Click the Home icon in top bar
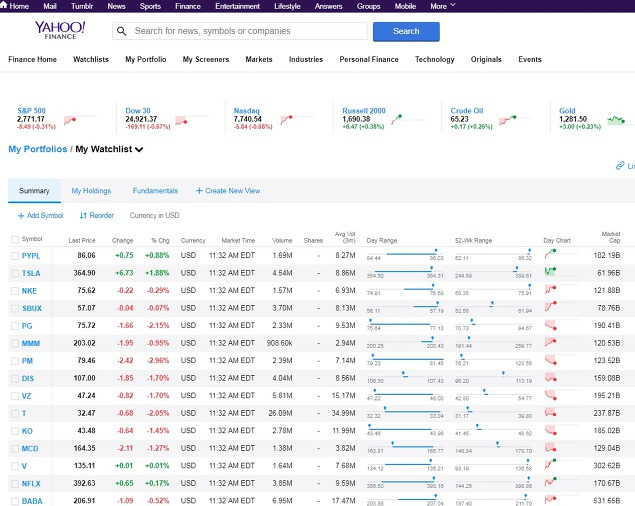The width and height of the screenshot is (635, 506). 4,5
